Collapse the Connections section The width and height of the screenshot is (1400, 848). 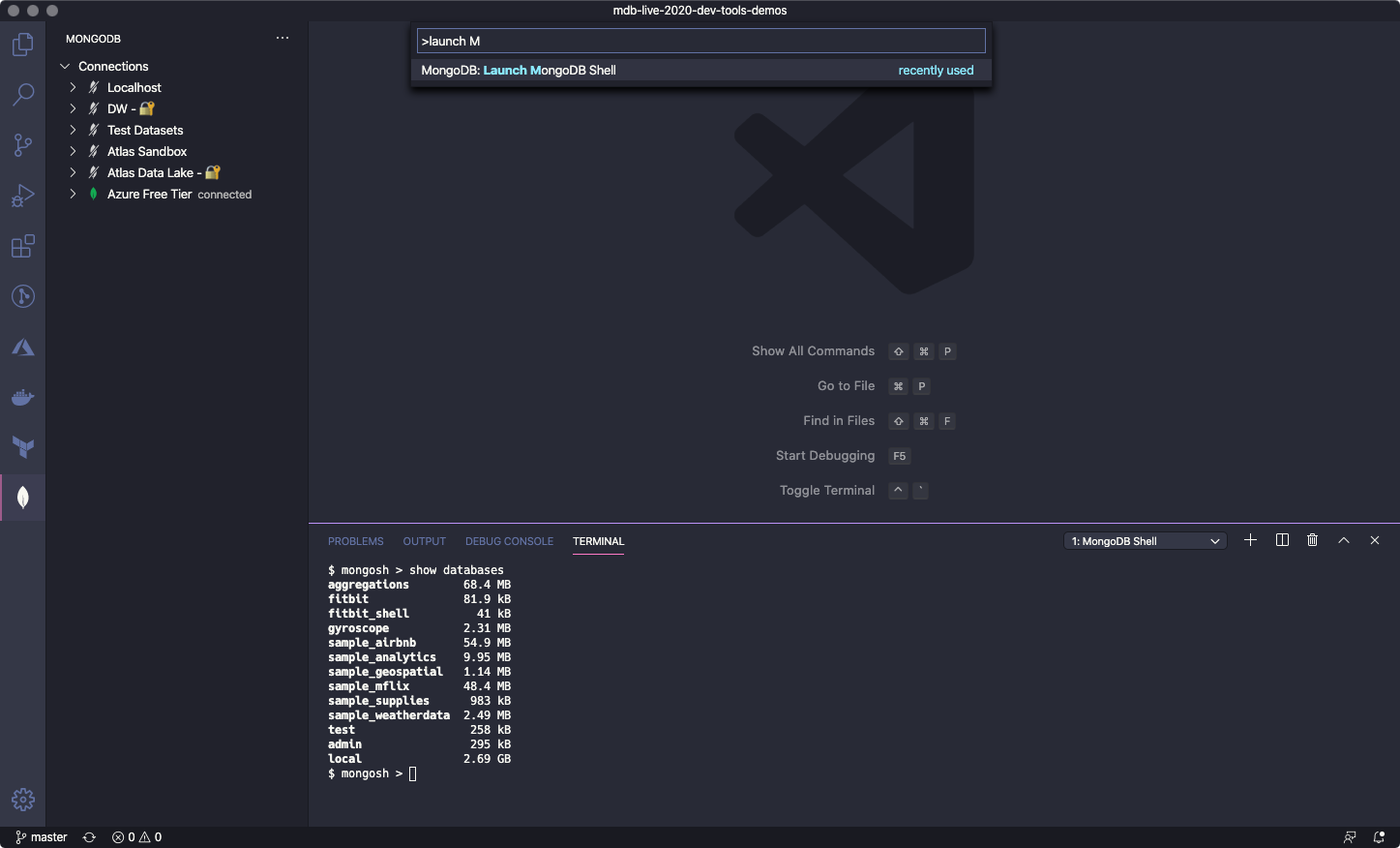(65, 67)
